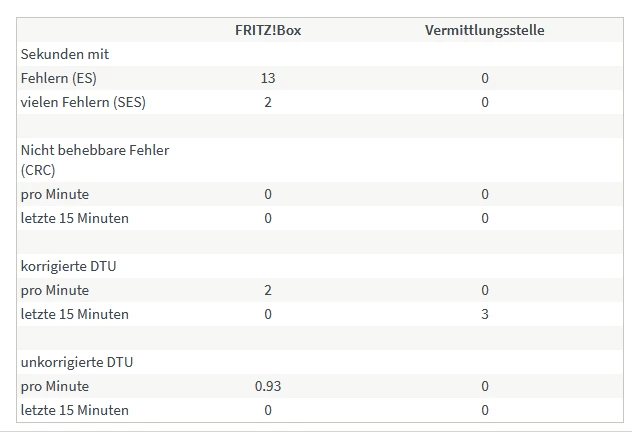The image size is (632, 440).
Task: Click "letzte 15 Minuten" under the CRC section
Action: [x=75, y=218]
